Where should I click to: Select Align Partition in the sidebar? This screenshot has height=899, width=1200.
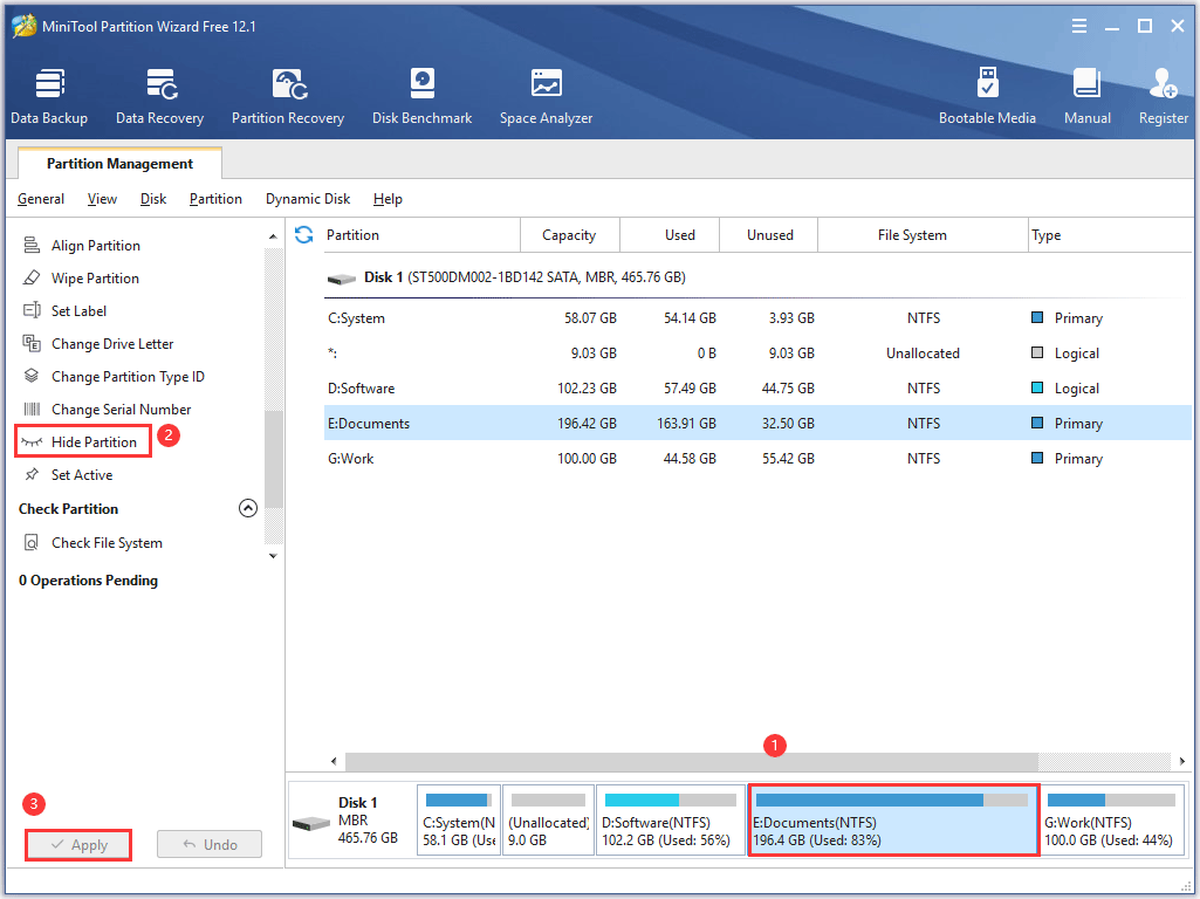[95, 245]
